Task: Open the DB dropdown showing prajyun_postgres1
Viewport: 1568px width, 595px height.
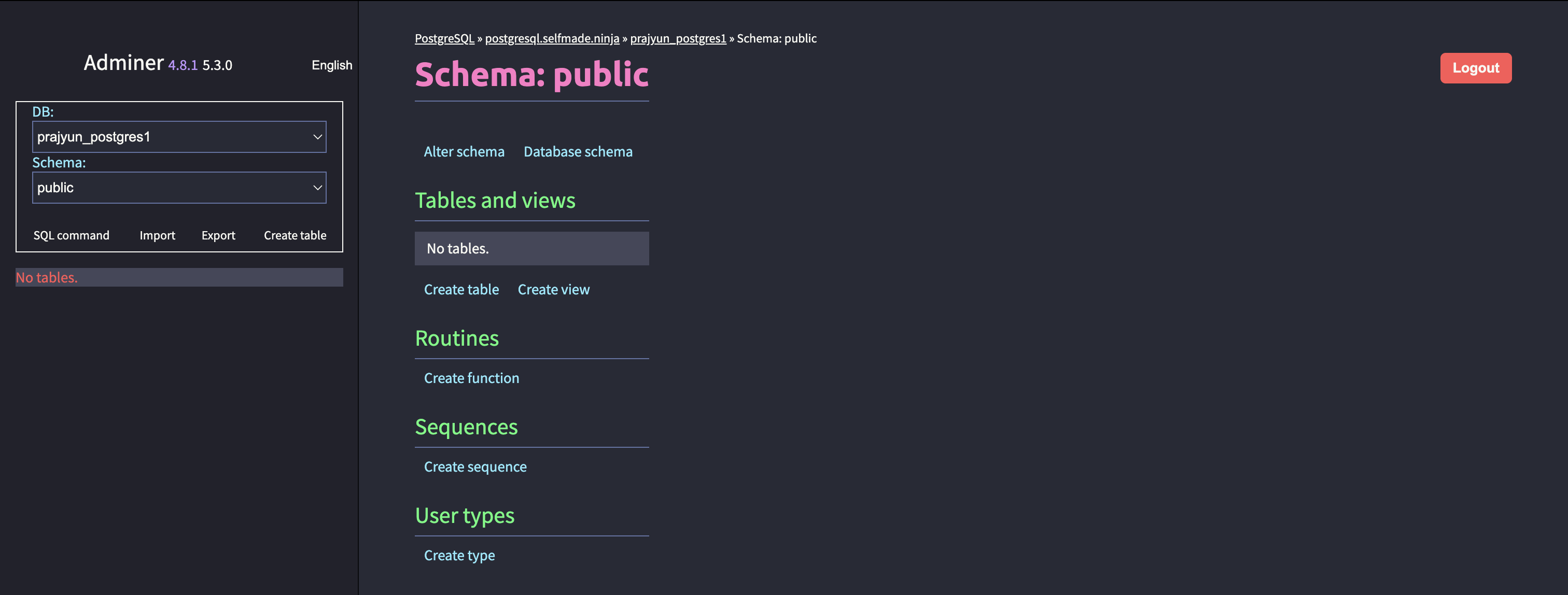Action: (x=179, y=137)
